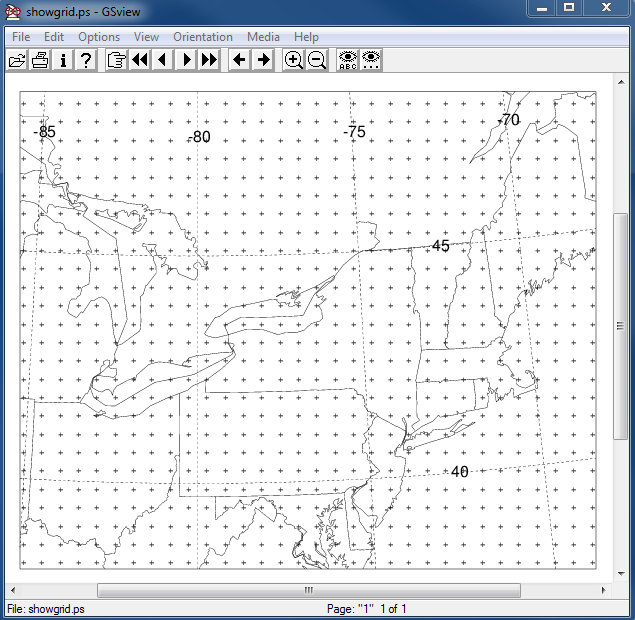Open the Orientation menu
The width and height of the screenshot is (635, 620).
[x=202, y=37]
